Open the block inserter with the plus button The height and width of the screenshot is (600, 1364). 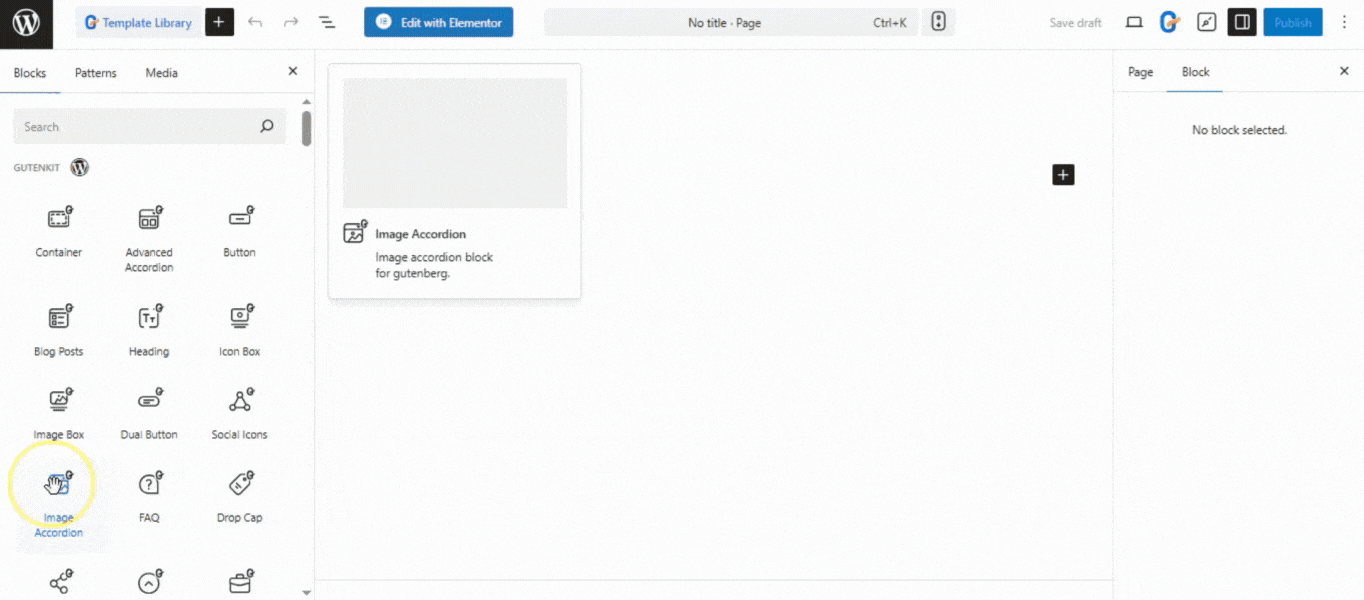219,21
